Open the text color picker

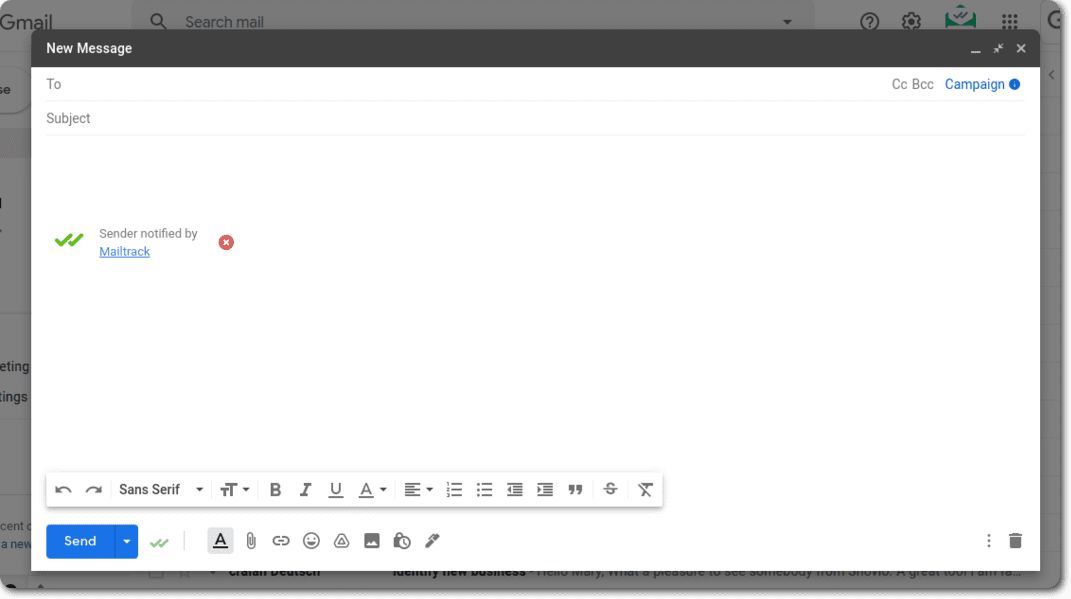372,490
